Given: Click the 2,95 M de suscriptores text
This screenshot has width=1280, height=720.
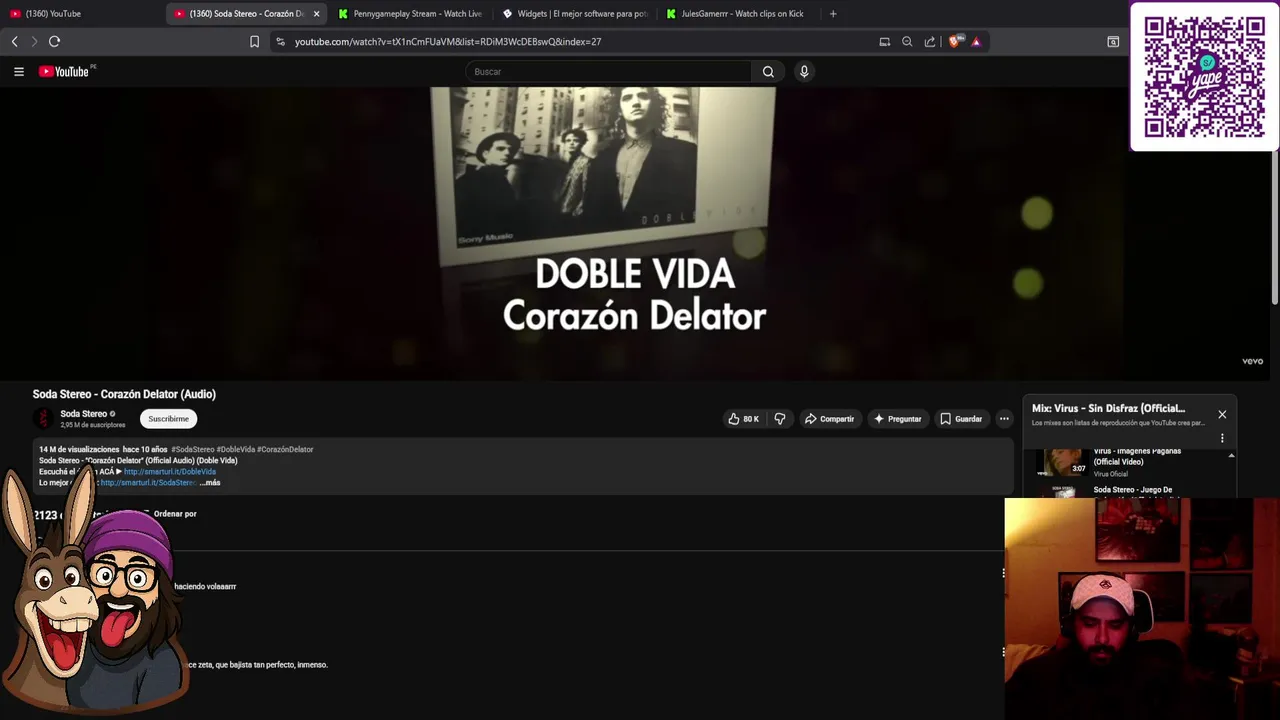Looking at the screenshot, I should 93,425.
